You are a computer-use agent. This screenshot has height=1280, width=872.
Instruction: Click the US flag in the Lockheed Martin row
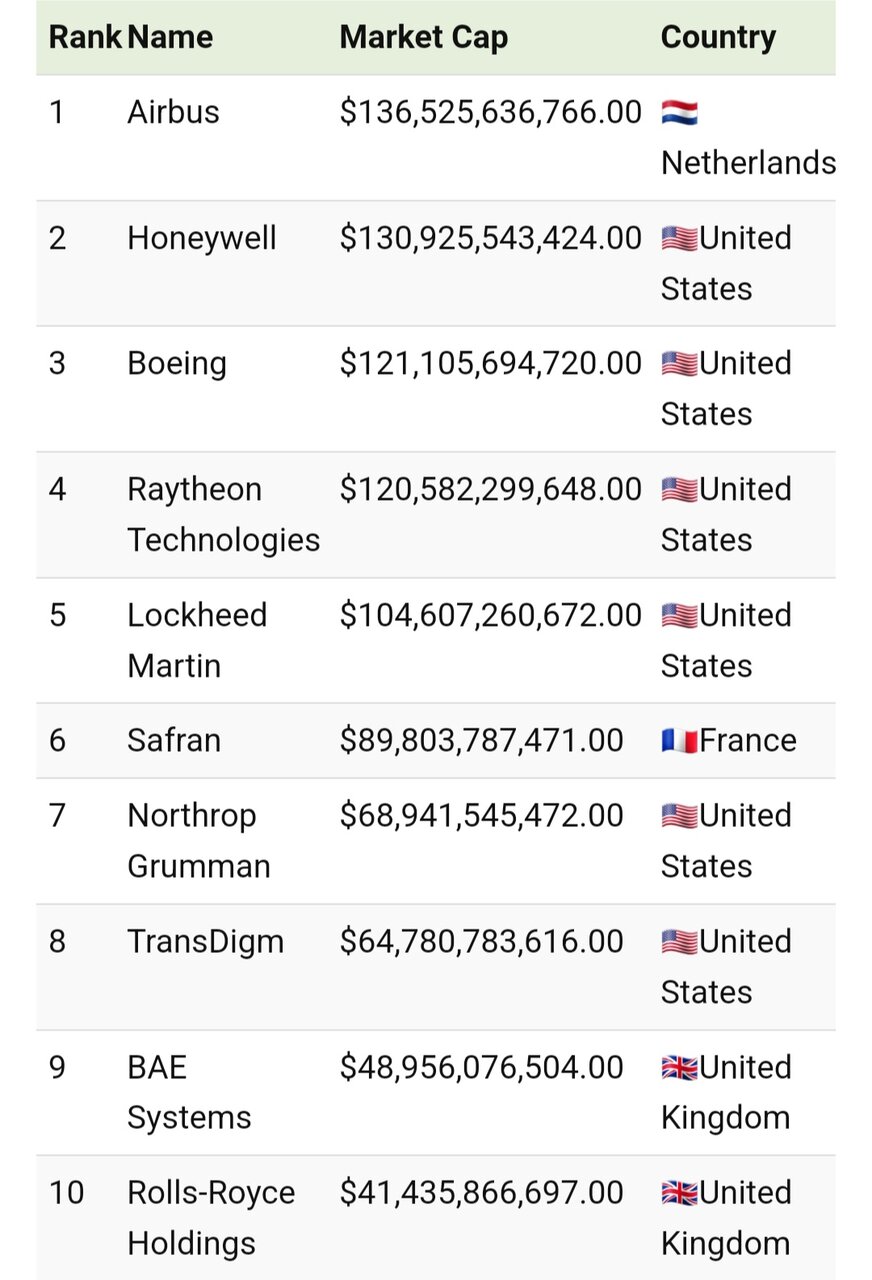[x=679, y=615]
